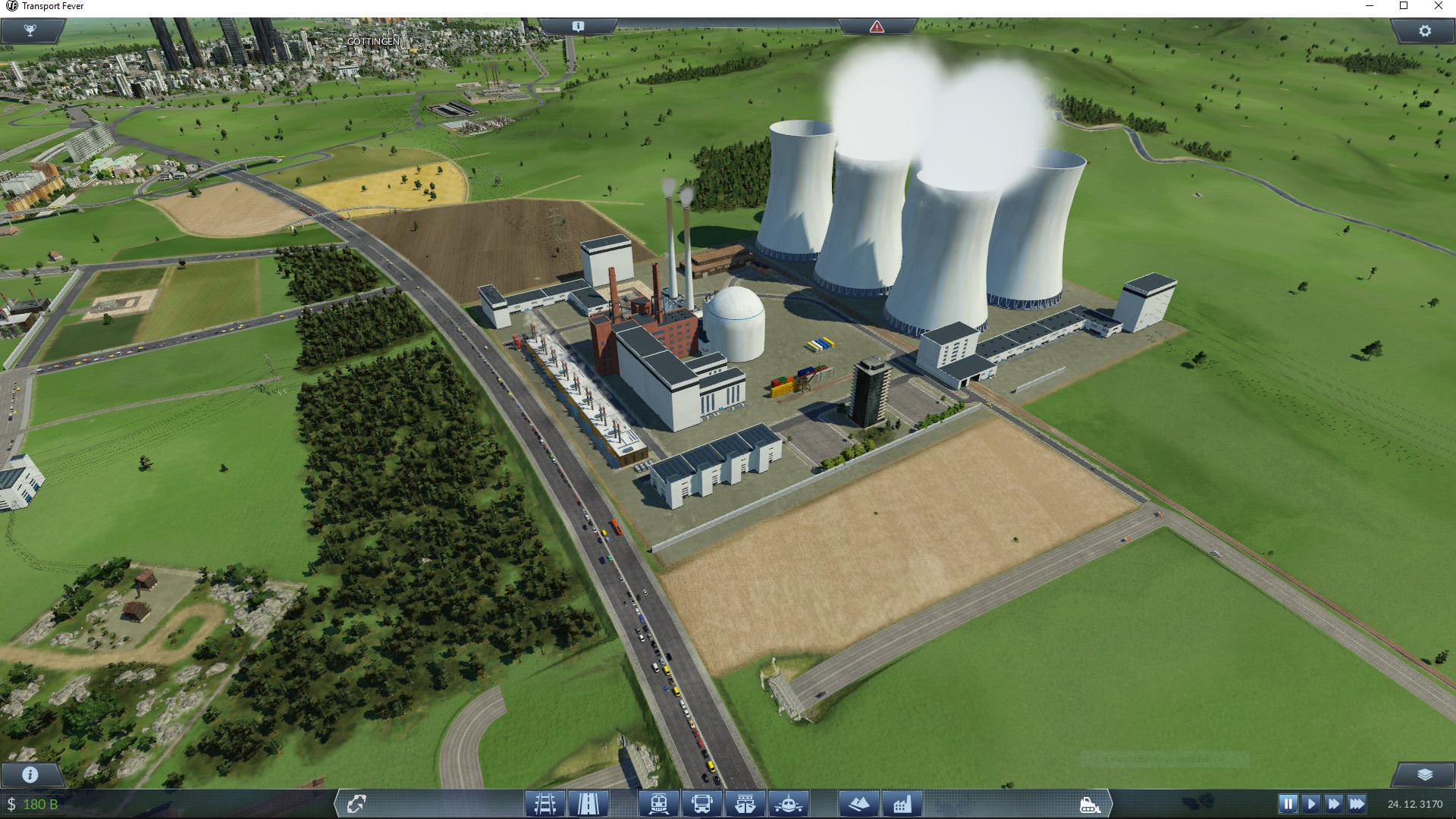Open the settings gear menu

[x=1424, y=31]
